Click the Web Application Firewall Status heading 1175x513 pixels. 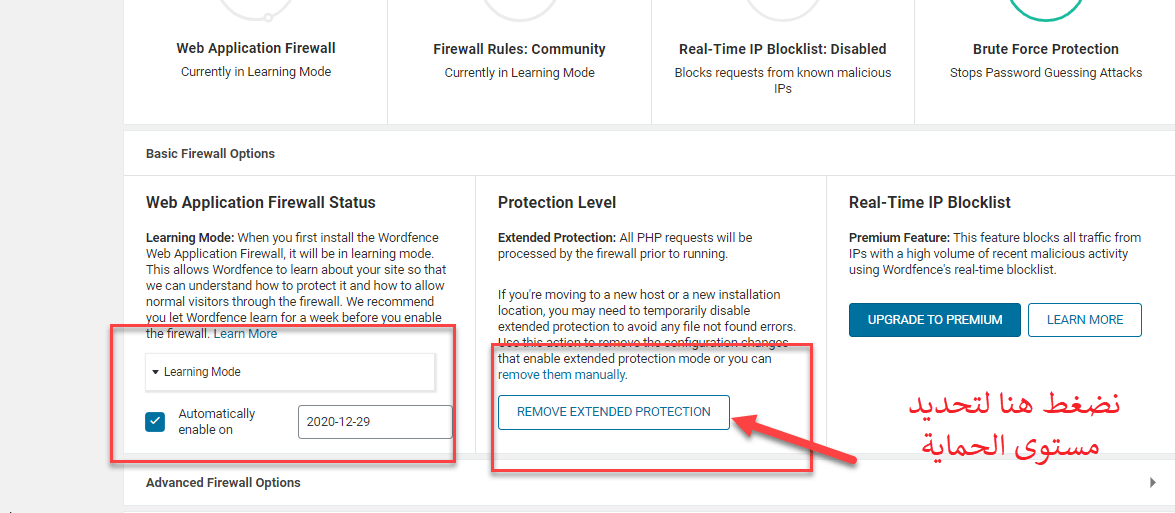point(261,202)
